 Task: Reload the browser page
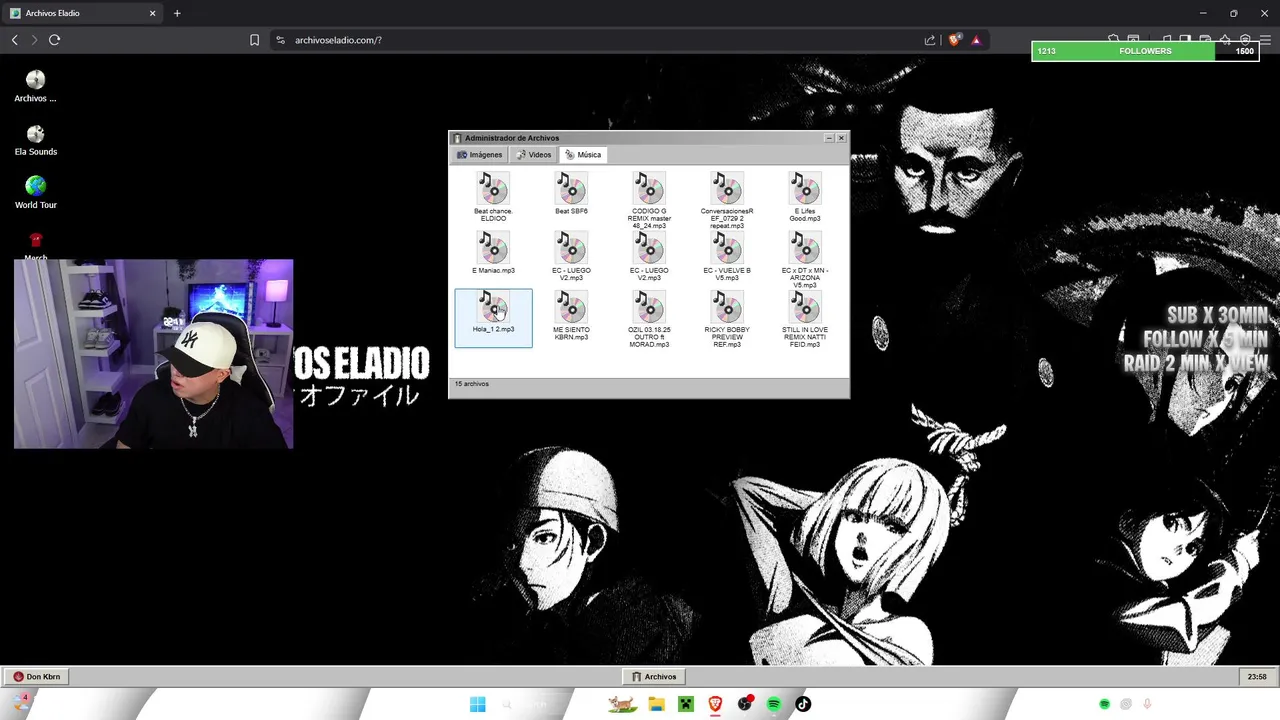click(54, 40)
